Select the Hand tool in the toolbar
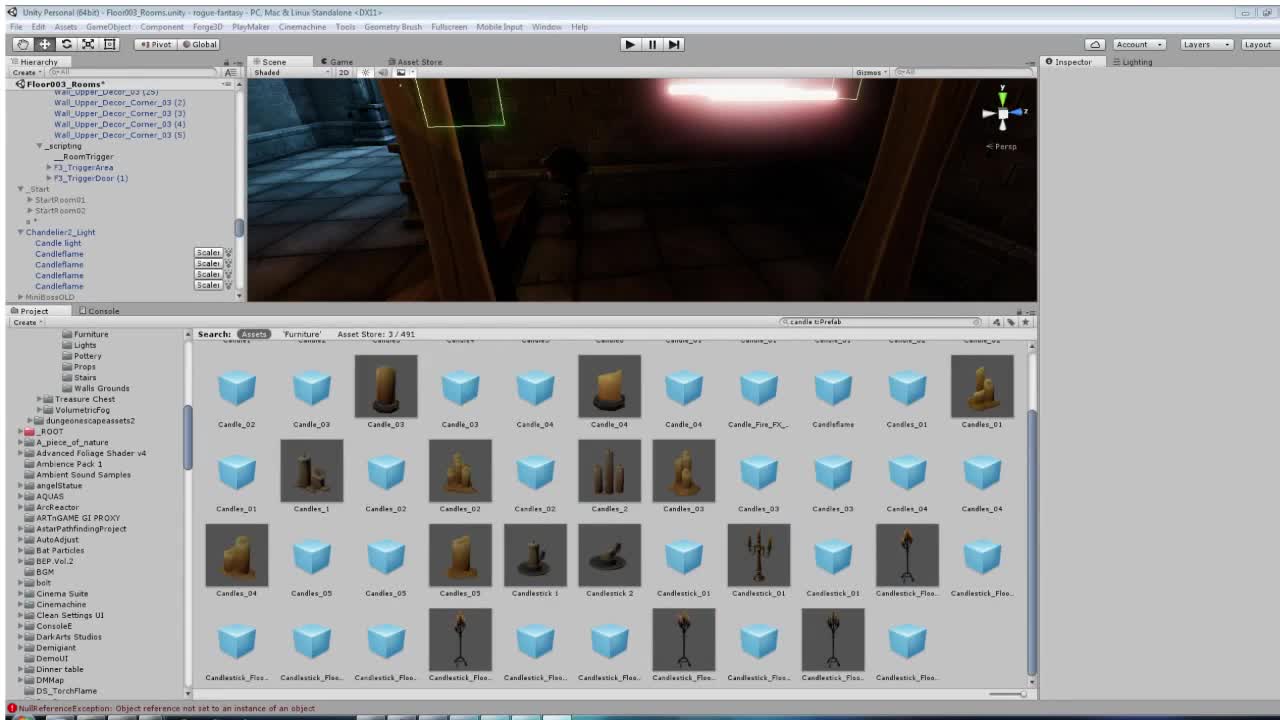 [x=22, y=44]
